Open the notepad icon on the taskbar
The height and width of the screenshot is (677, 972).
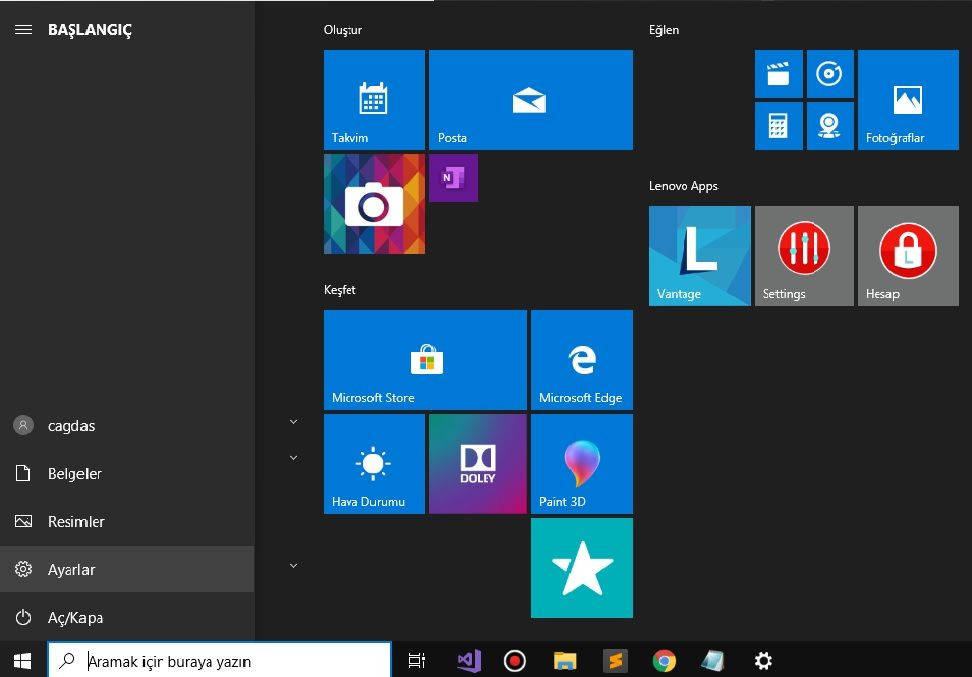(x=713, y=660)
